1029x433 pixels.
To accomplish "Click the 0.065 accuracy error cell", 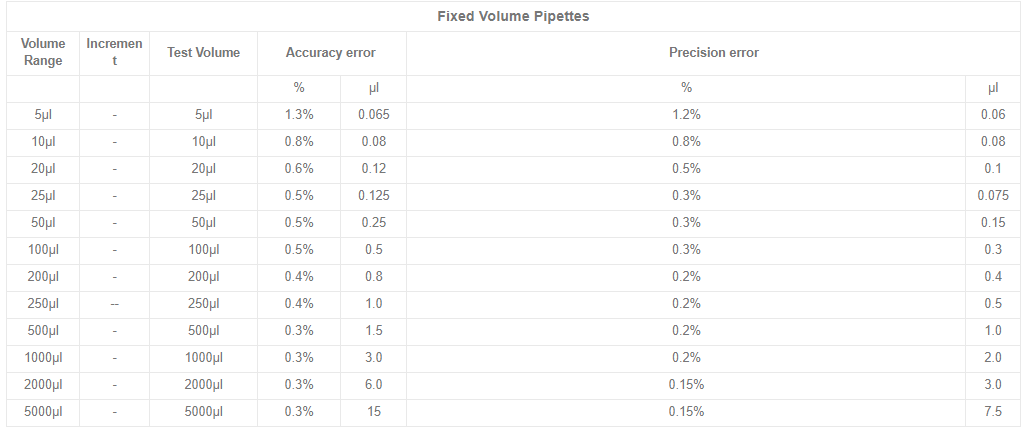I will [x=373, y=115].
